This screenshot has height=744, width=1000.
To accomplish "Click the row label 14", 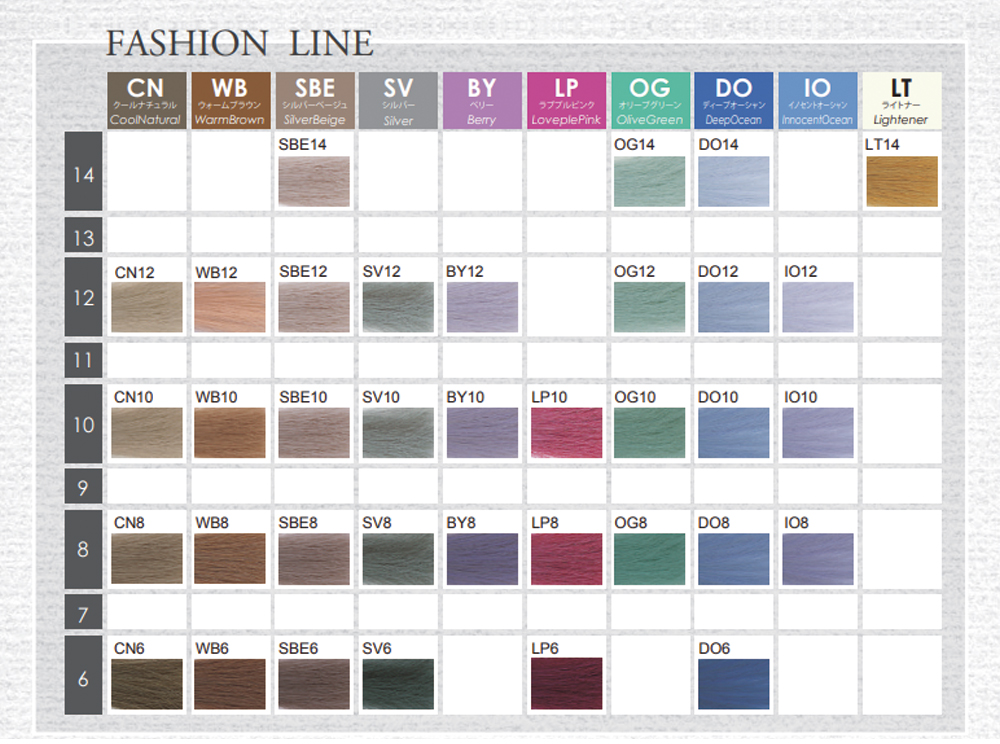I will pyautogui.click(x=82, y=174).
